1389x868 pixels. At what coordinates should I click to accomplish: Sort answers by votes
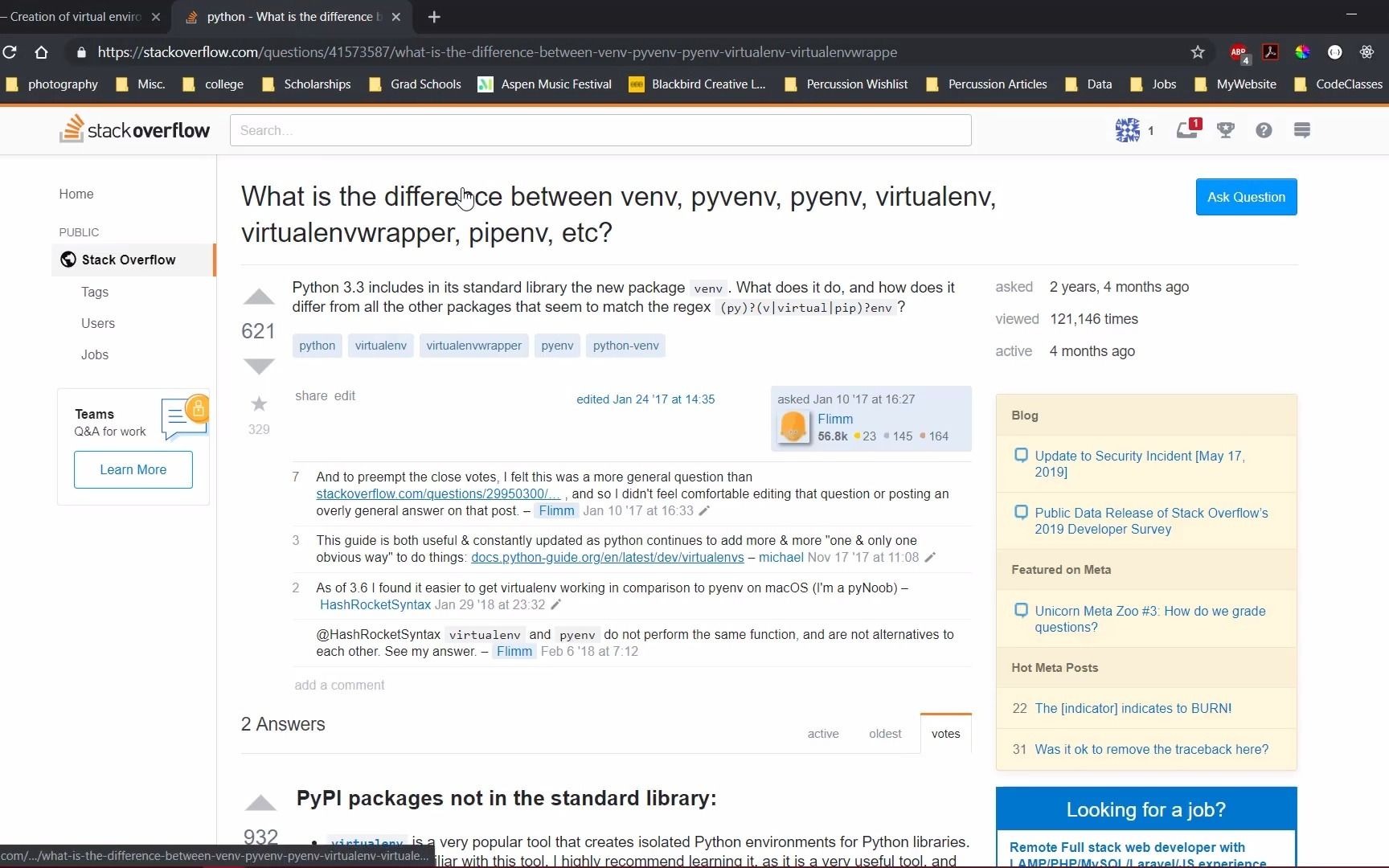point(945,734)
